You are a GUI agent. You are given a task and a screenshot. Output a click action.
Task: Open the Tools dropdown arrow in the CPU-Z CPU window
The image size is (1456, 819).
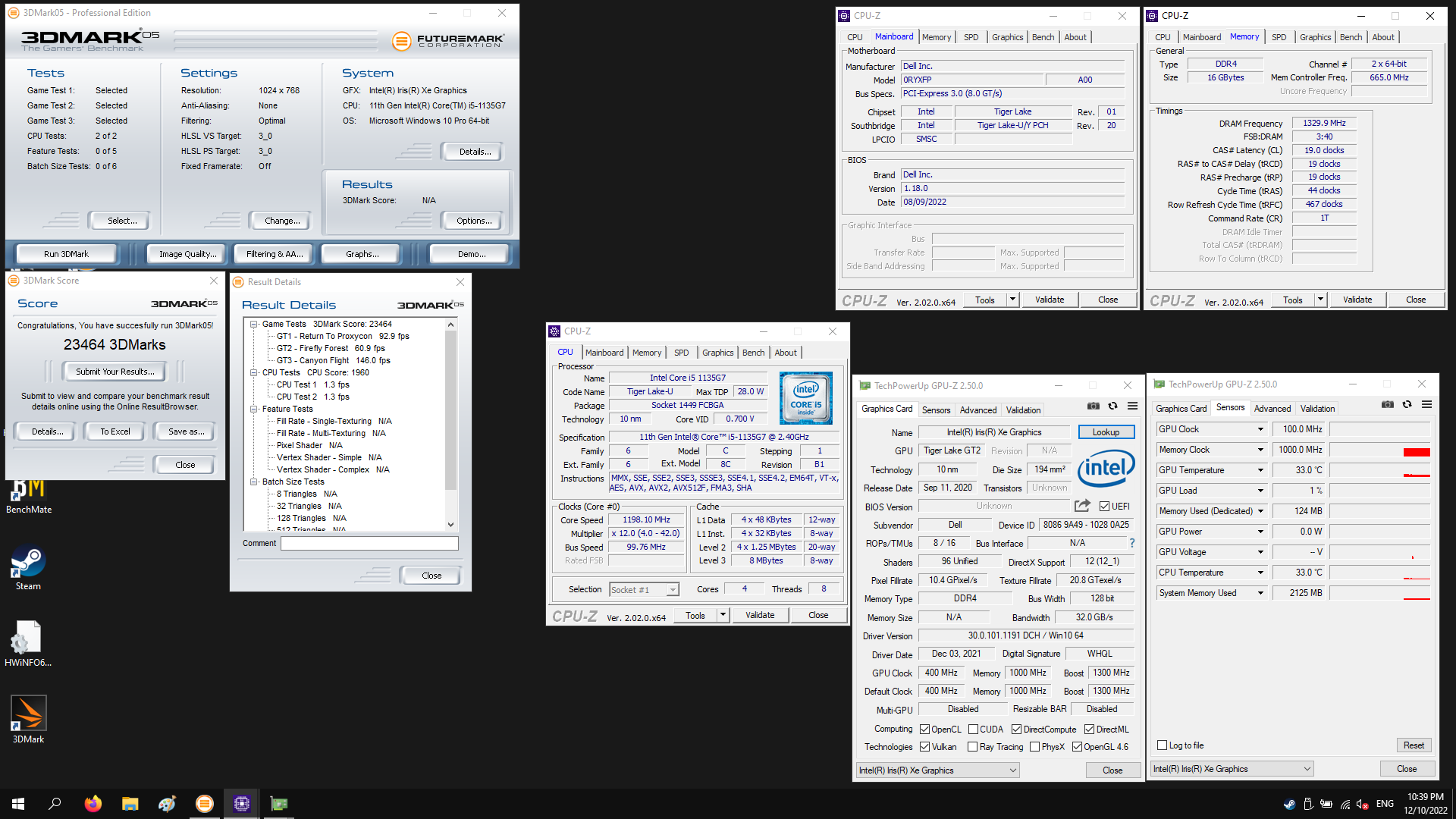tap(723, 615)
